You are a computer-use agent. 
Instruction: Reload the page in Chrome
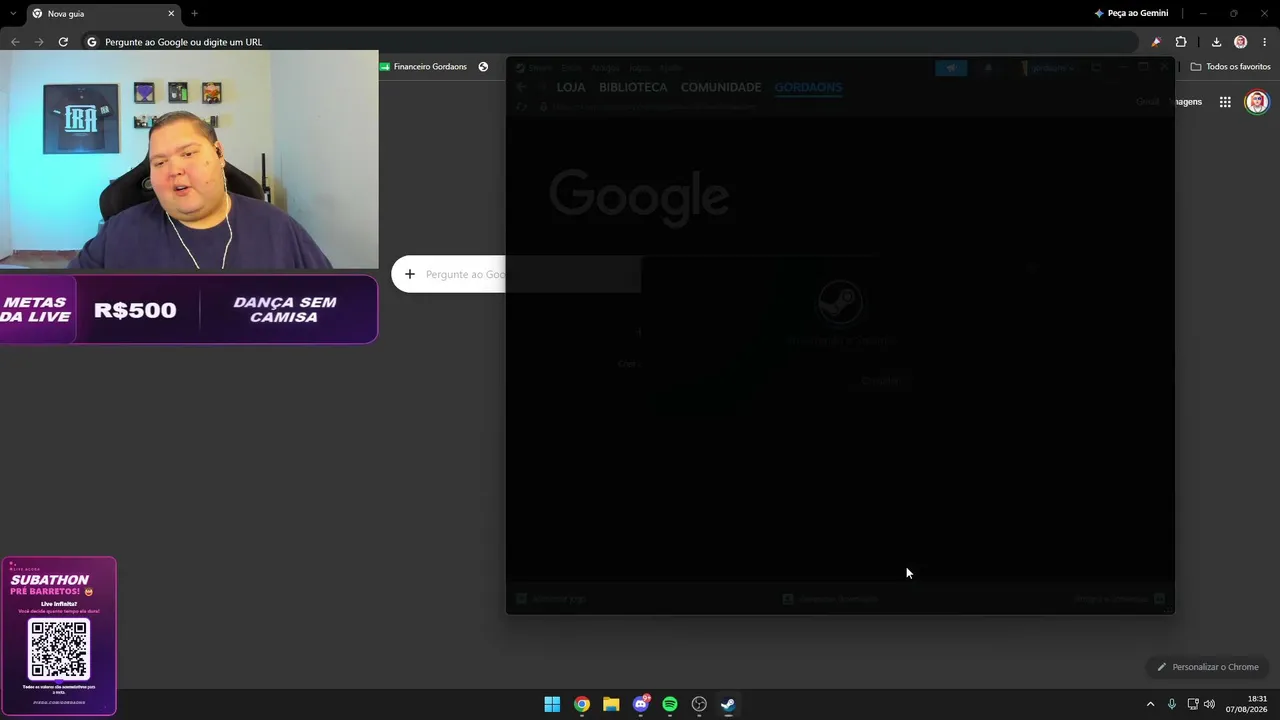tap(63, 42)
